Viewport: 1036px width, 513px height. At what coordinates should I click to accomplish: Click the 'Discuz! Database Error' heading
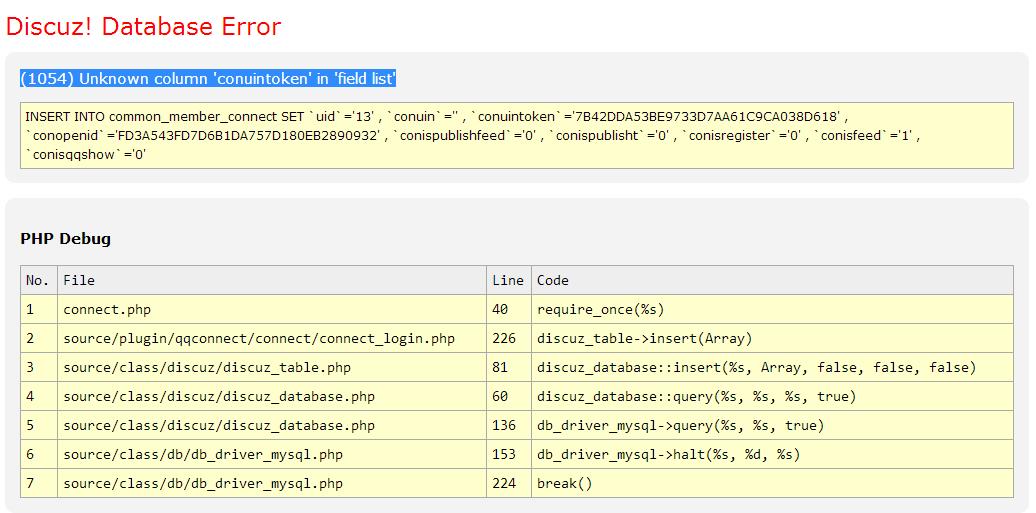(x=144, y=27)
